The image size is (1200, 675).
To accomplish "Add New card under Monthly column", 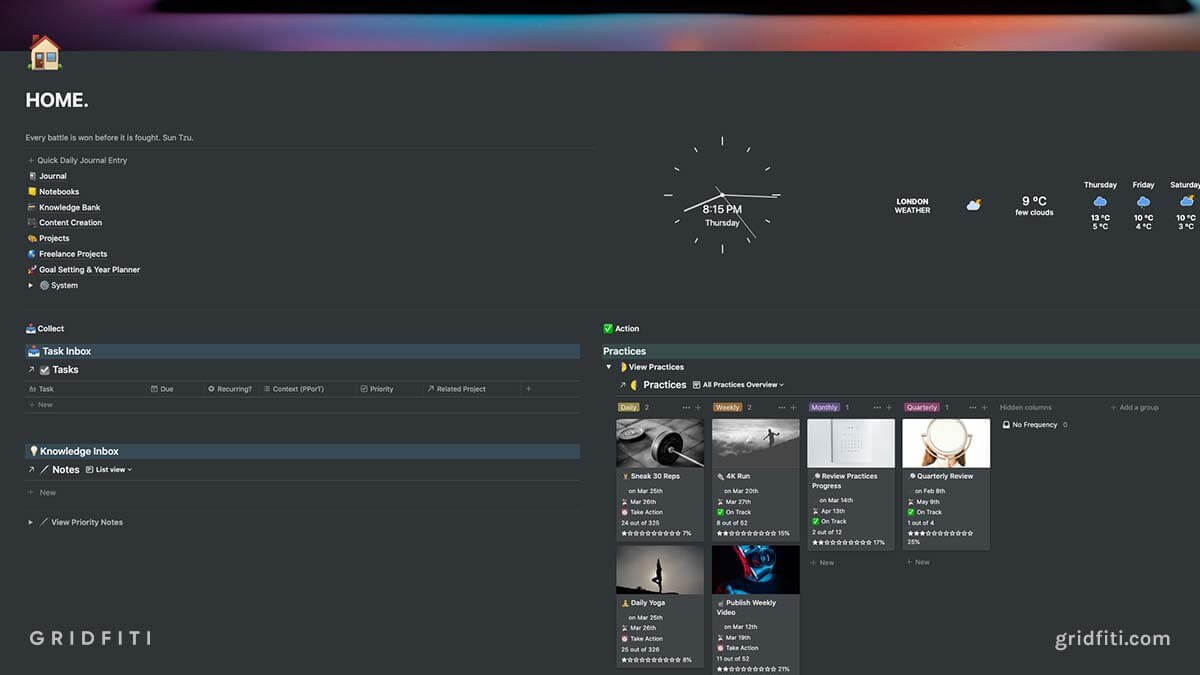I will (x=822, y=563).
